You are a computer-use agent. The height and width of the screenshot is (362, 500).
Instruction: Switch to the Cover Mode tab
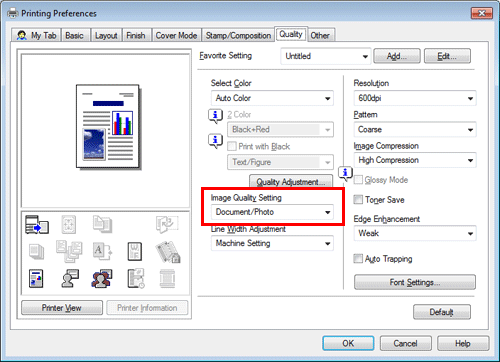point(176,35)
